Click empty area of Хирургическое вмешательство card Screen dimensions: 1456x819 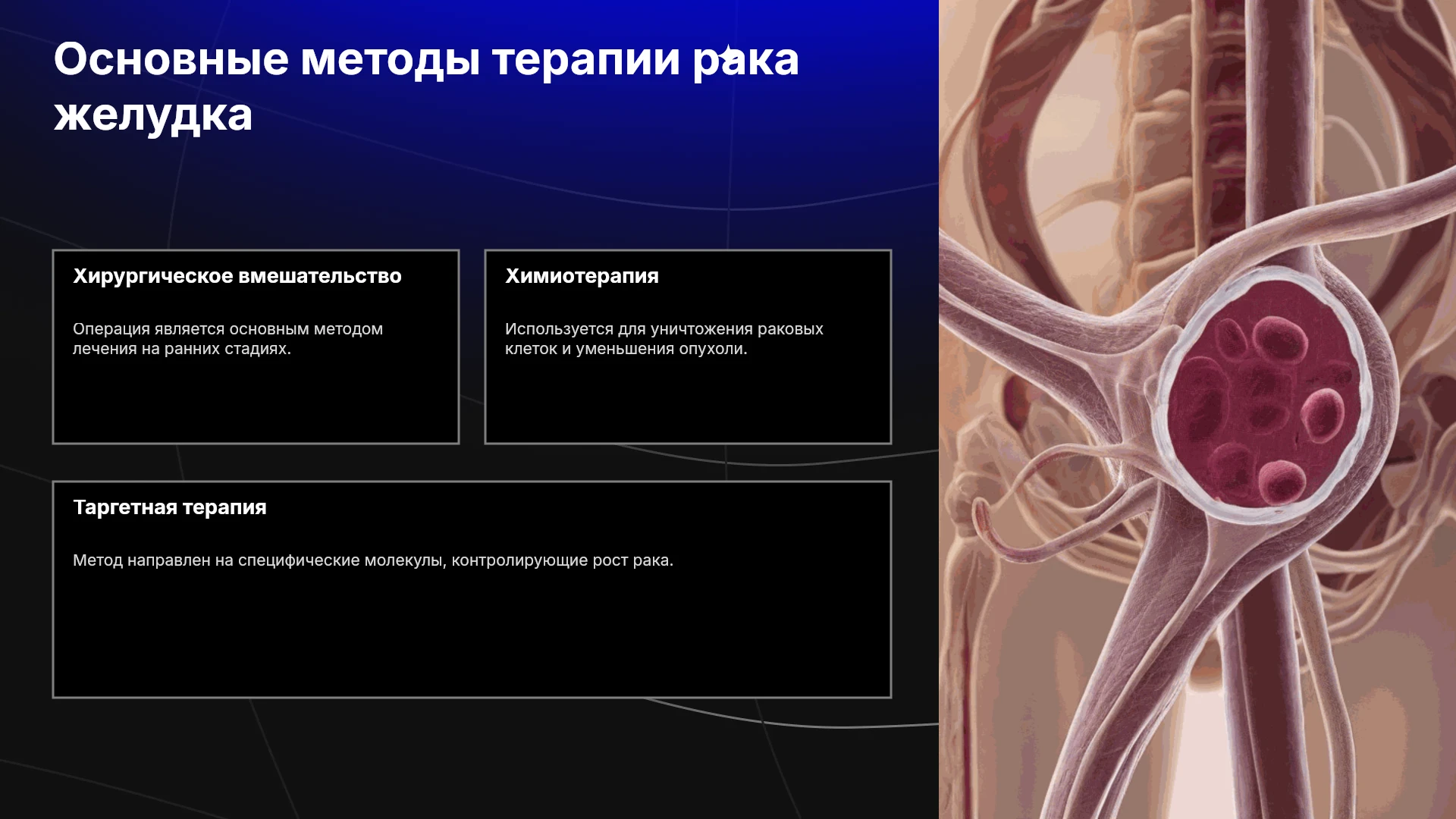pos(256,402)
